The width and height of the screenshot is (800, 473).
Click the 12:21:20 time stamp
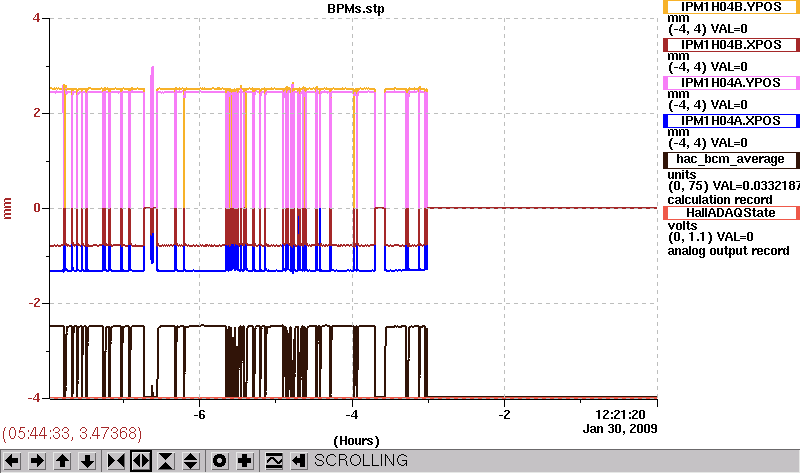click(x=620, y=415)
